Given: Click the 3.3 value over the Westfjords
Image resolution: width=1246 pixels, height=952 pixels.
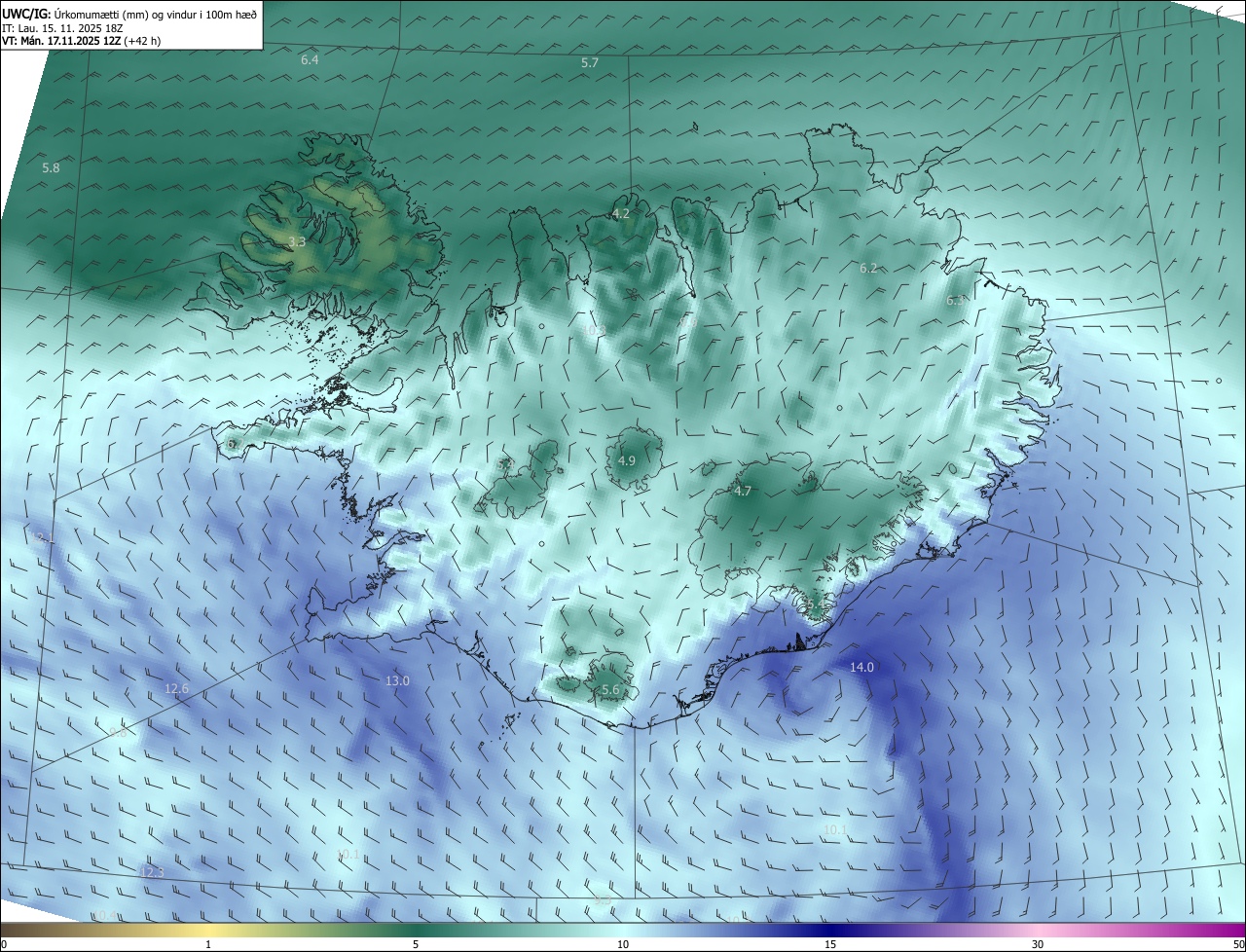Looking at the screenshot, I should (x=297, y=241).
